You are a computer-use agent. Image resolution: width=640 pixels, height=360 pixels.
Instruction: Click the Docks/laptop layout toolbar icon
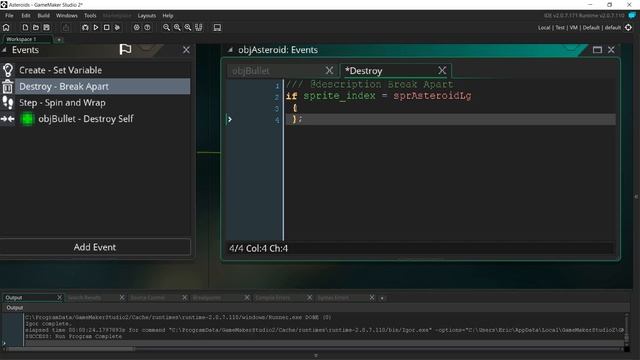(218, 28)
